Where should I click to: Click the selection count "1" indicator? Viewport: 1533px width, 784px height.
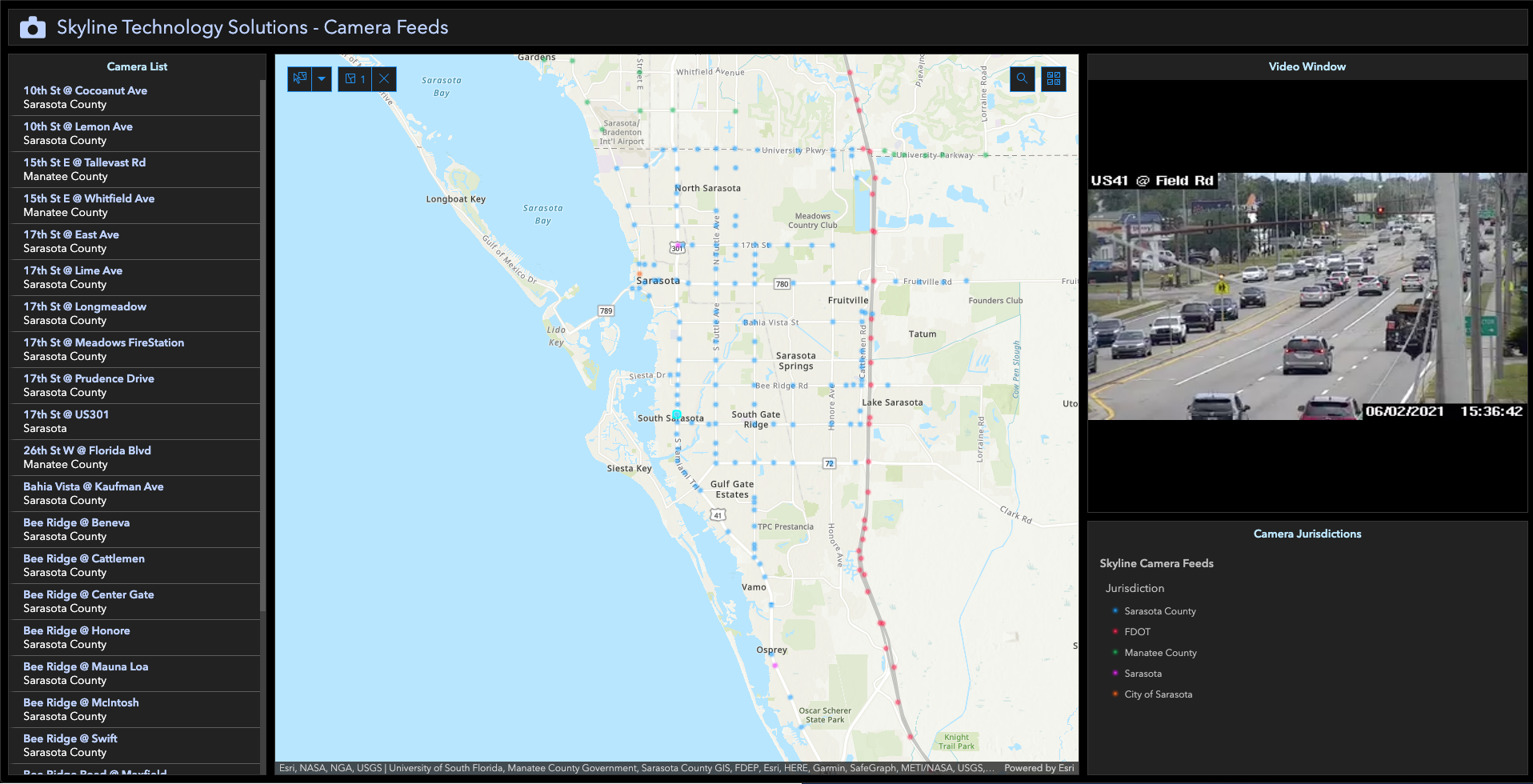tap(355, 78)
